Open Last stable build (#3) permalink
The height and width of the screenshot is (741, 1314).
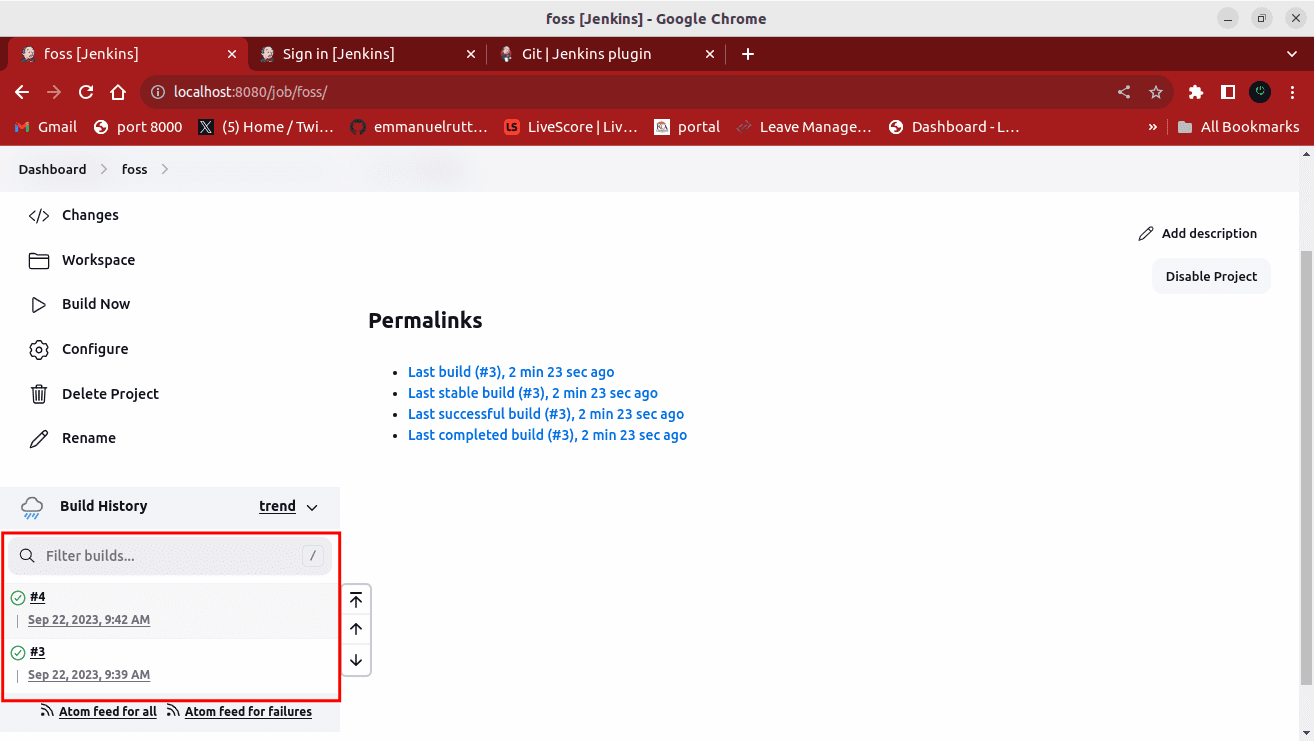click(x=532, y=393)
